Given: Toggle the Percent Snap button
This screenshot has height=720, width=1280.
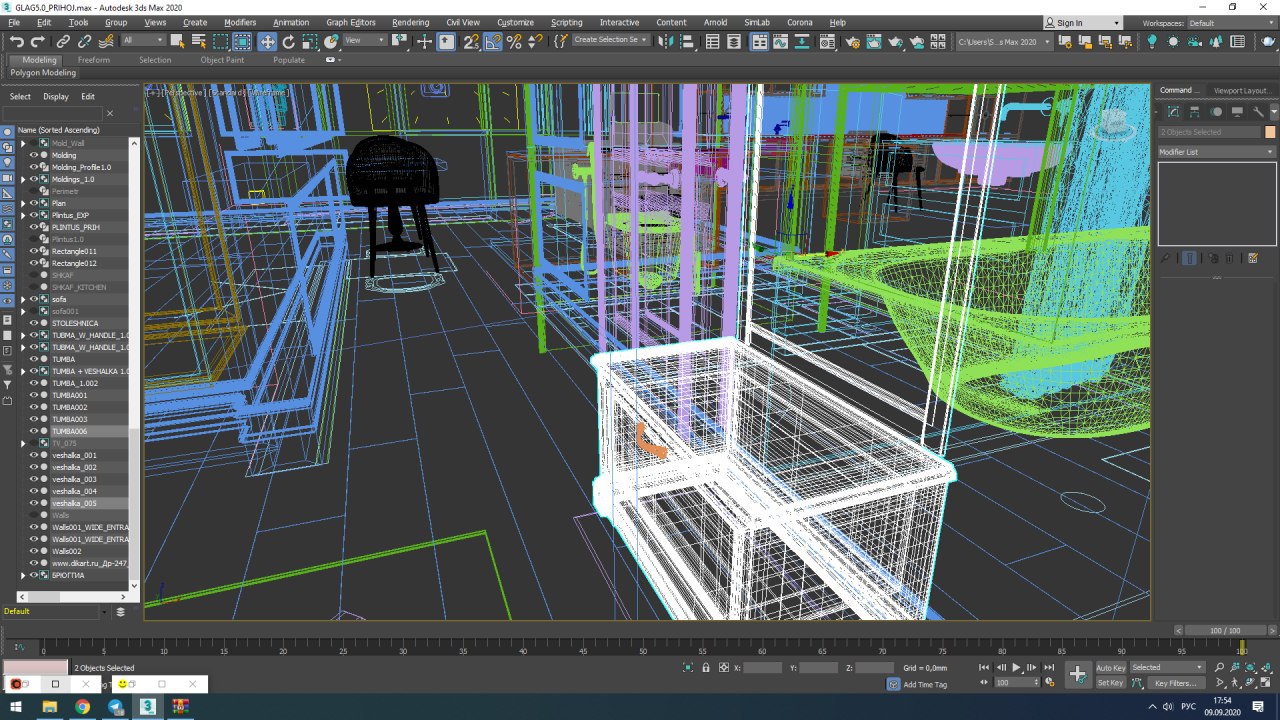Looking at the screenshot, I should click(x=514, y=41).
